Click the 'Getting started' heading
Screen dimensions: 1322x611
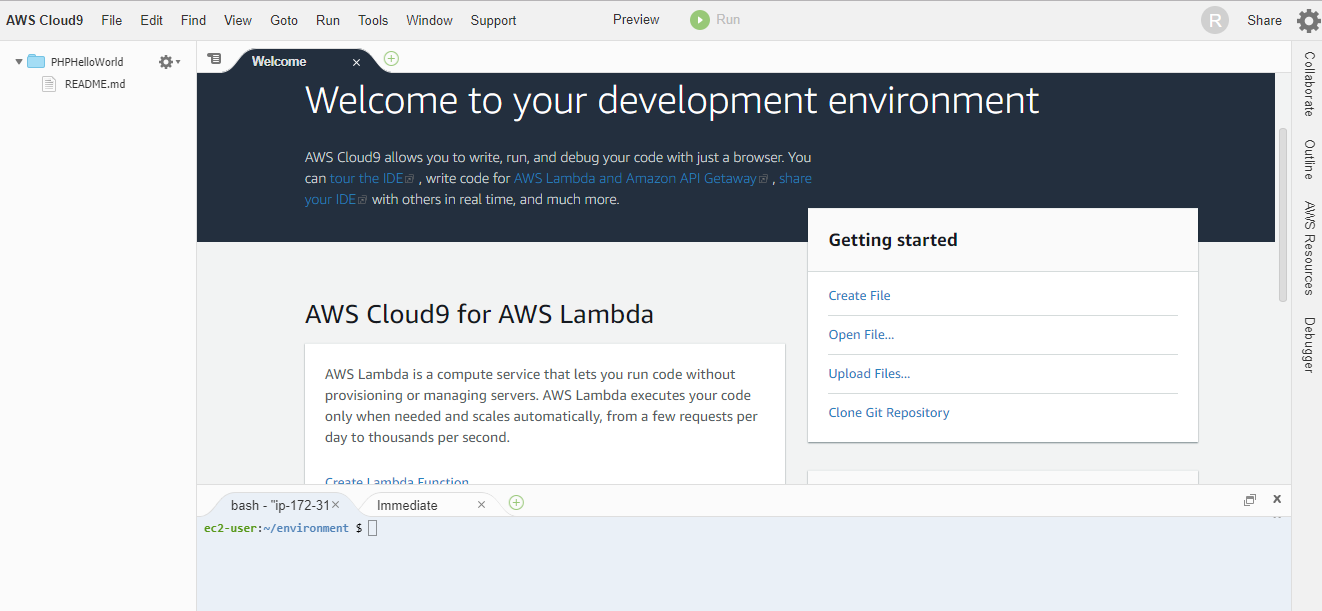pos(893,240)
